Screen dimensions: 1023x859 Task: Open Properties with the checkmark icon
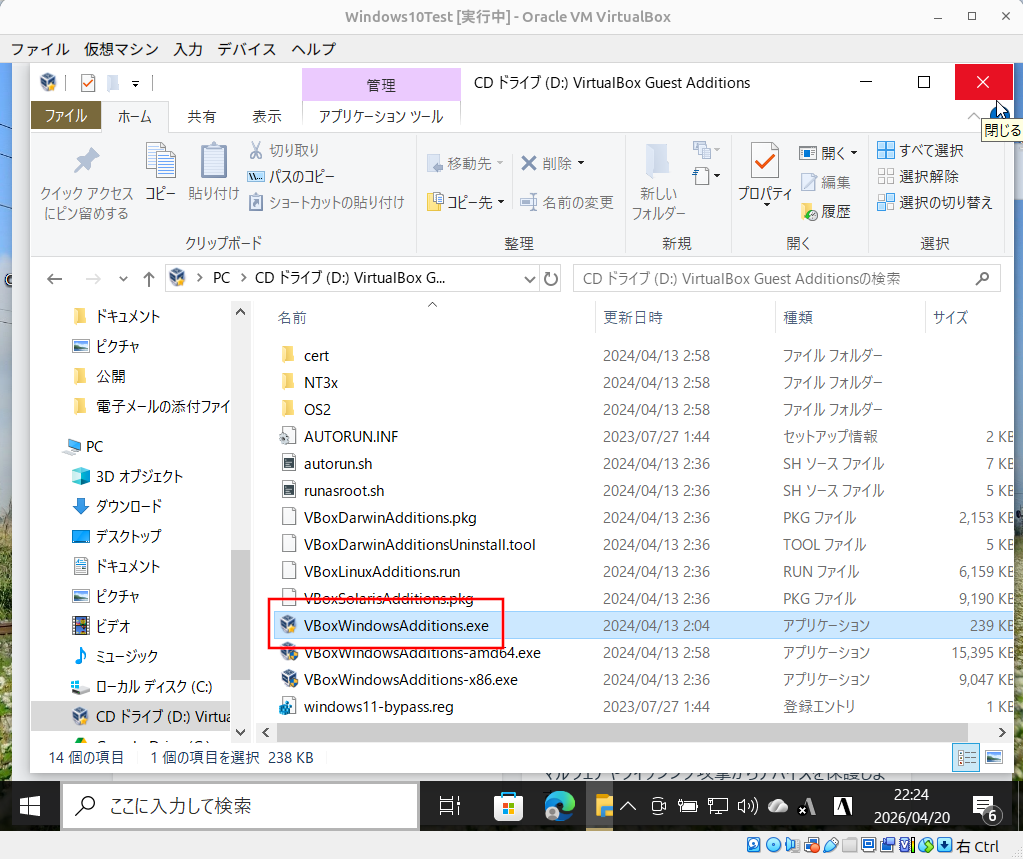click(x=765, y=160)
